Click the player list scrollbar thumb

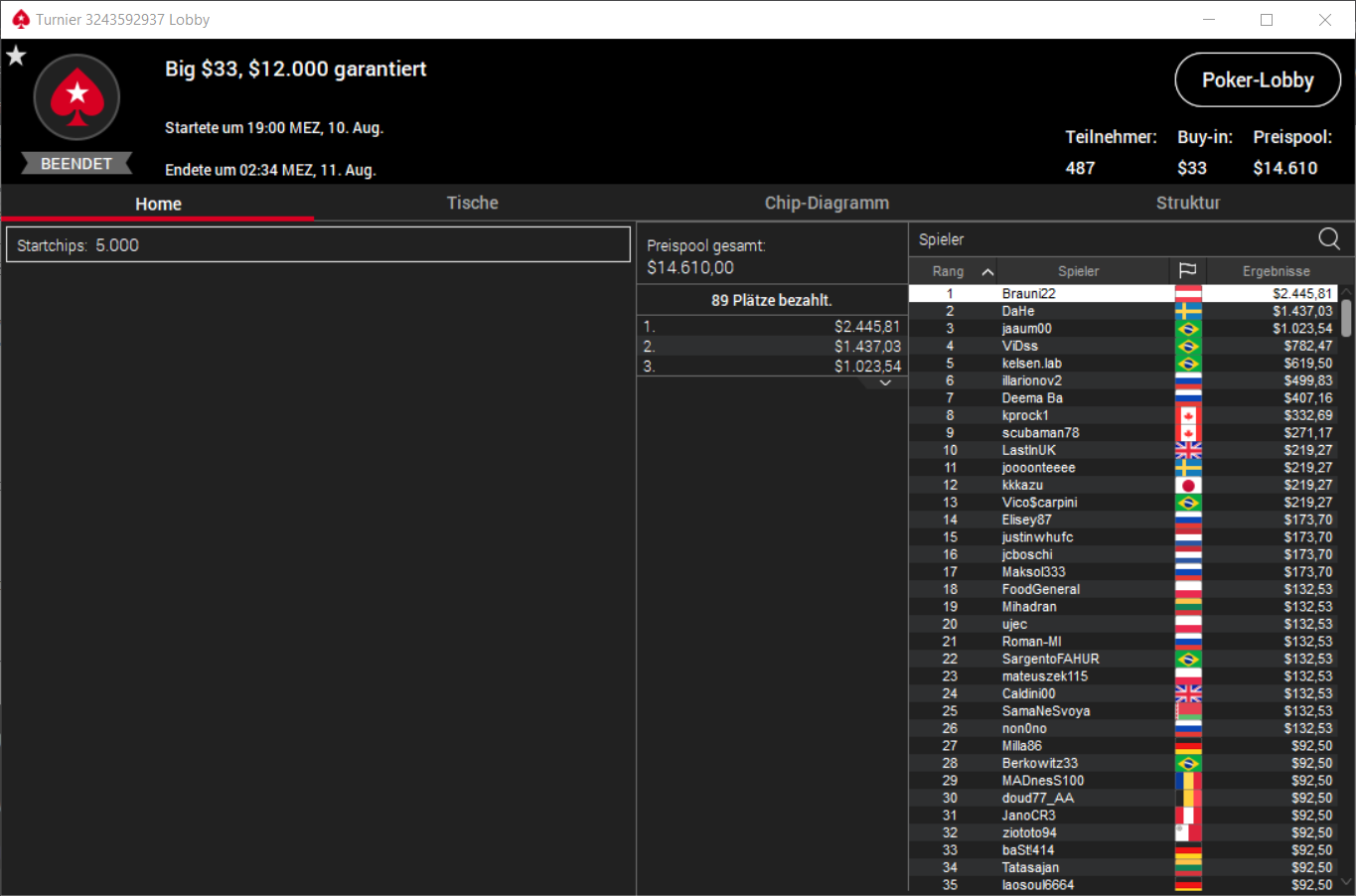pyautogui.click(x=1346, y=318)
